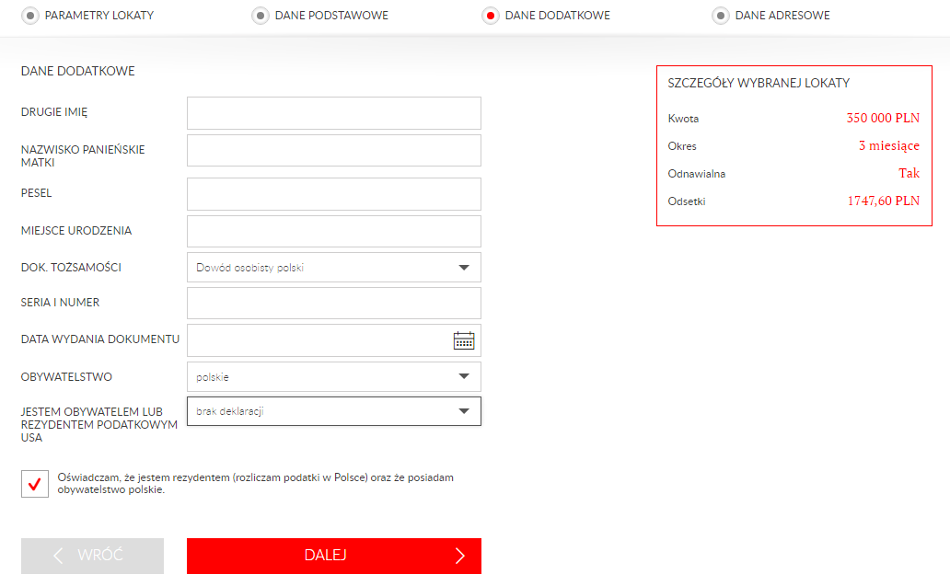Viewport: 950px width, 586px height.
Task: Click the red DANE DODATKOWE step dot
Action: pyautogui.click(x=490, y=15)
